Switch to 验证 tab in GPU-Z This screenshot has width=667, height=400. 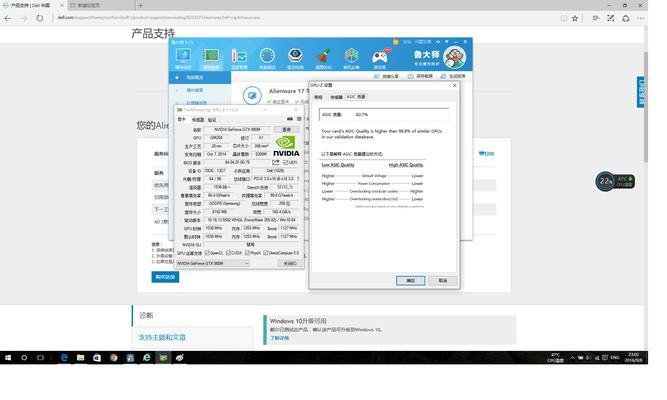[x=212, y=120]
